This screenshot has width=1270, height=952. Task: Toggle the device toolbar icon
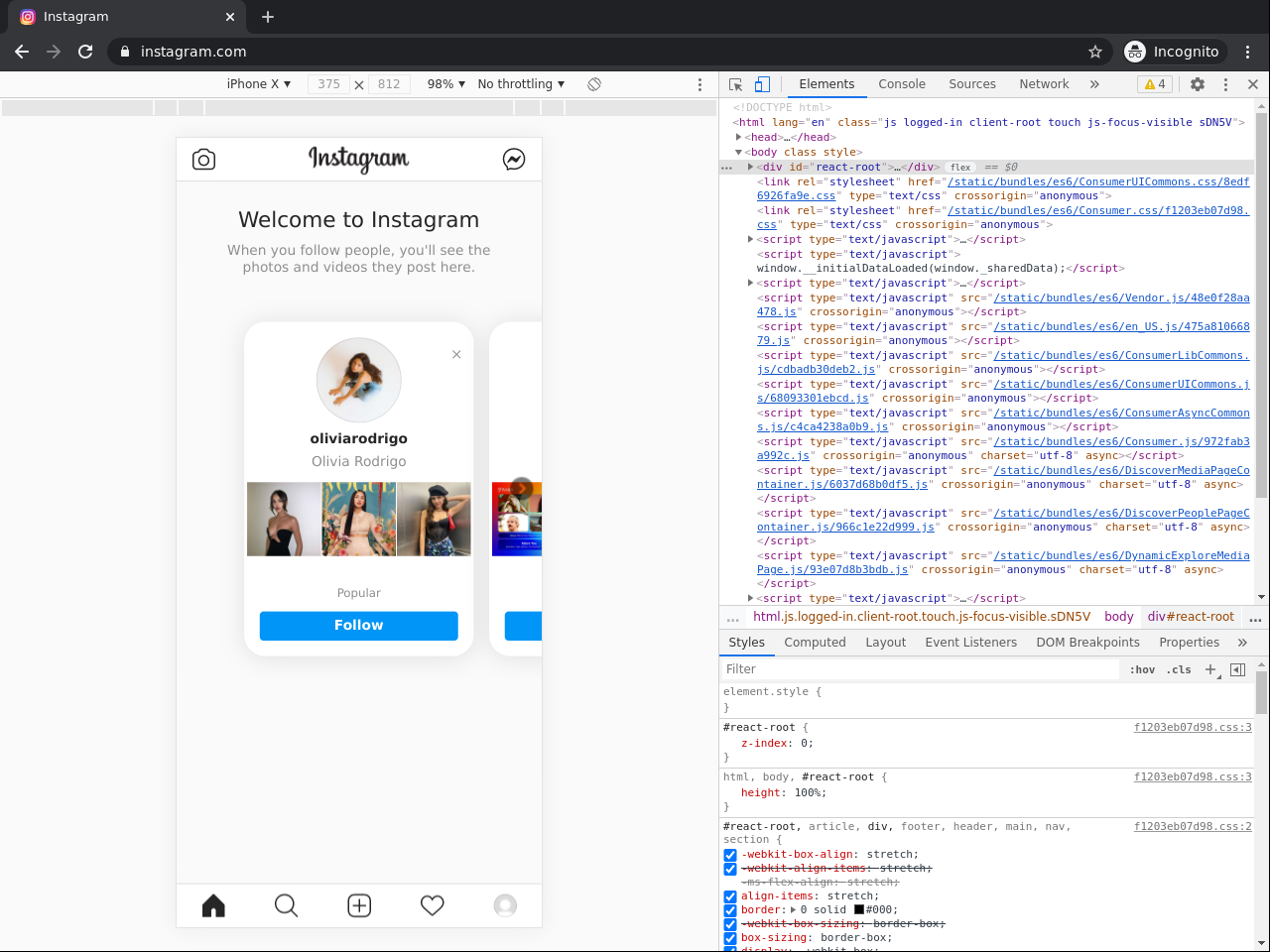click(x=762, y=84)
